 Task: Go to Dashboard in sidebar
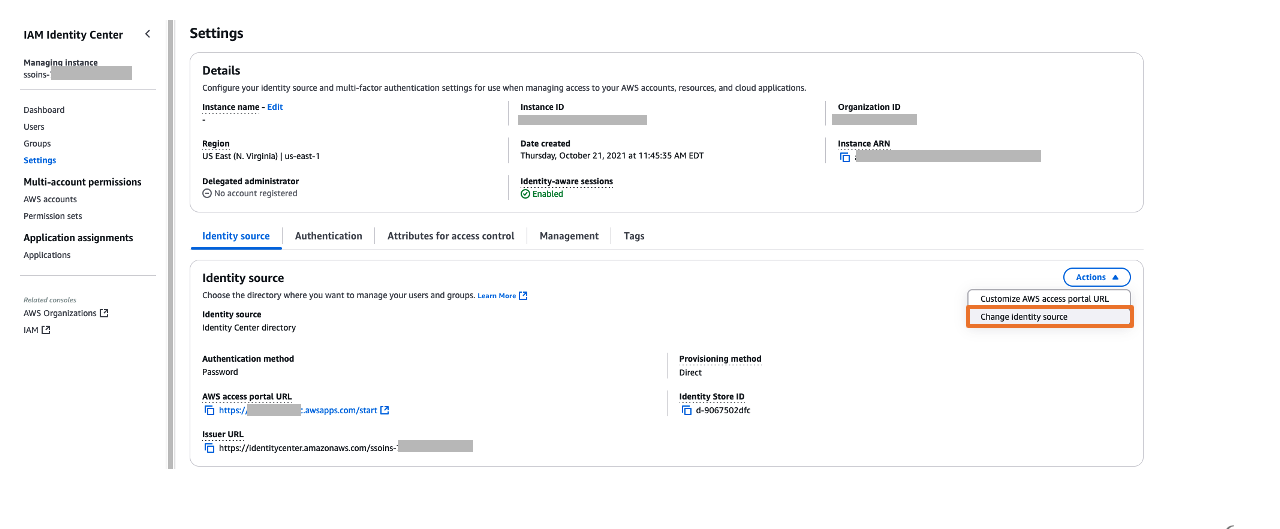44,110
